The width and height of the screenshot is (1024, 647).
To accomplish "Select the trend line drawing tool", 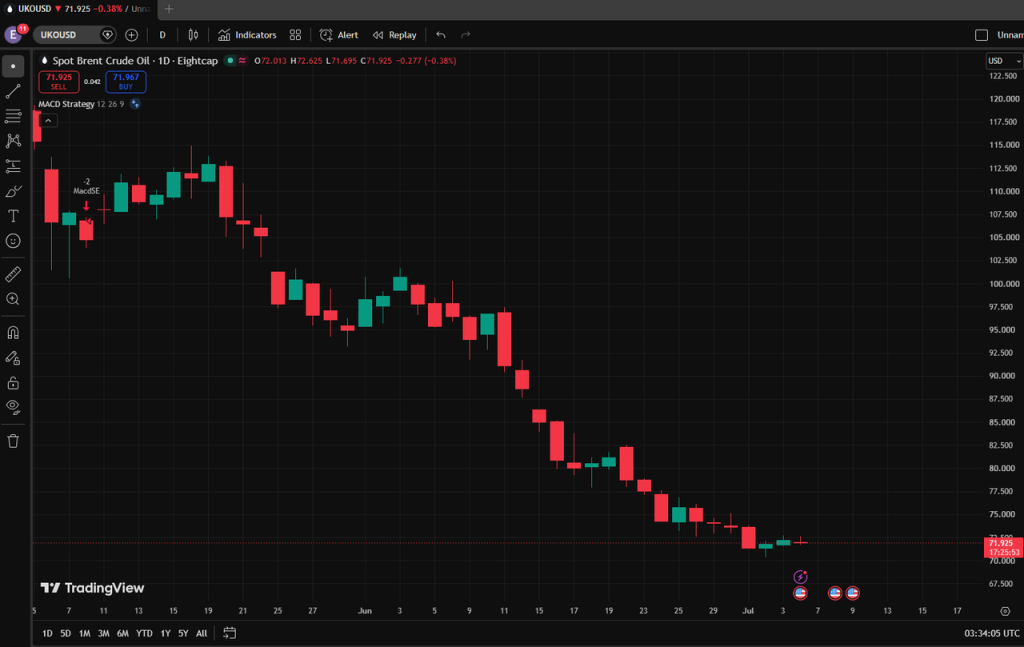I will [x=13, y=91].
